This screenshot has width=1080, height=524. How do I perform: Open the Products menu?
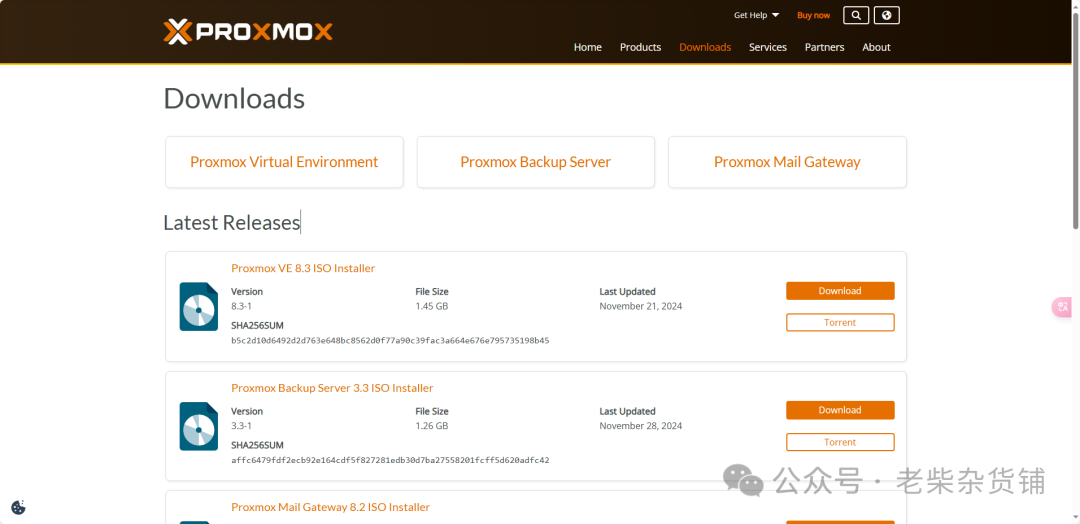click(x=641, y=47)
